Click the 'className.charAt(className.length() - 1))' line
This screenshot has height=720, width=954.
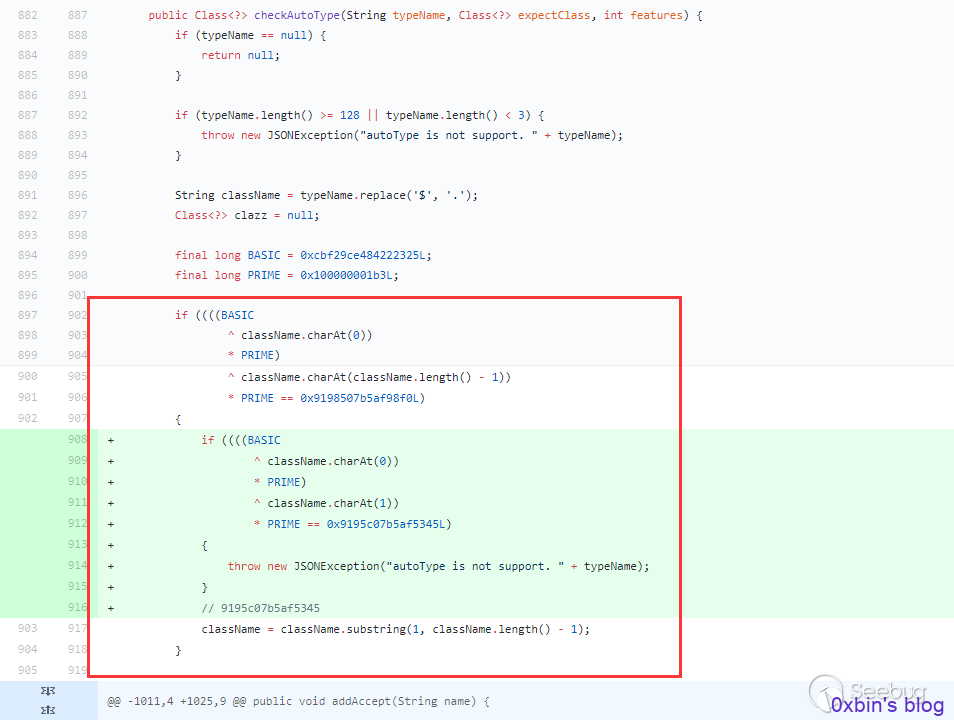(369, 377)
